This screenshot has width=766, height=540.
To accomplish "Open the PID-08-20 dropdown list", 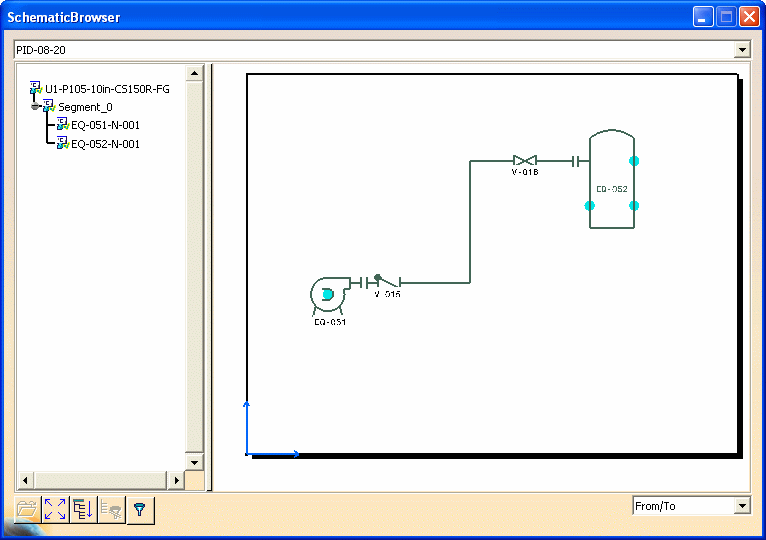I will point(741,49).
